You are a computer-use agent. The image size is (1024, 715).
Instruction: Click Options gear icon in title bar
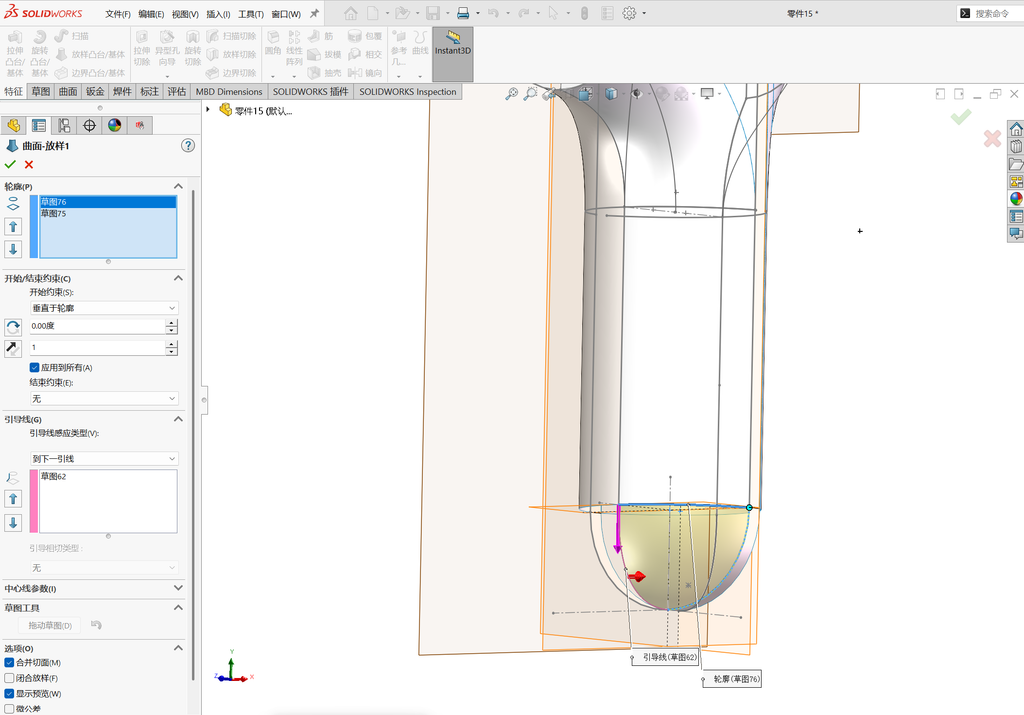(629, 13)
